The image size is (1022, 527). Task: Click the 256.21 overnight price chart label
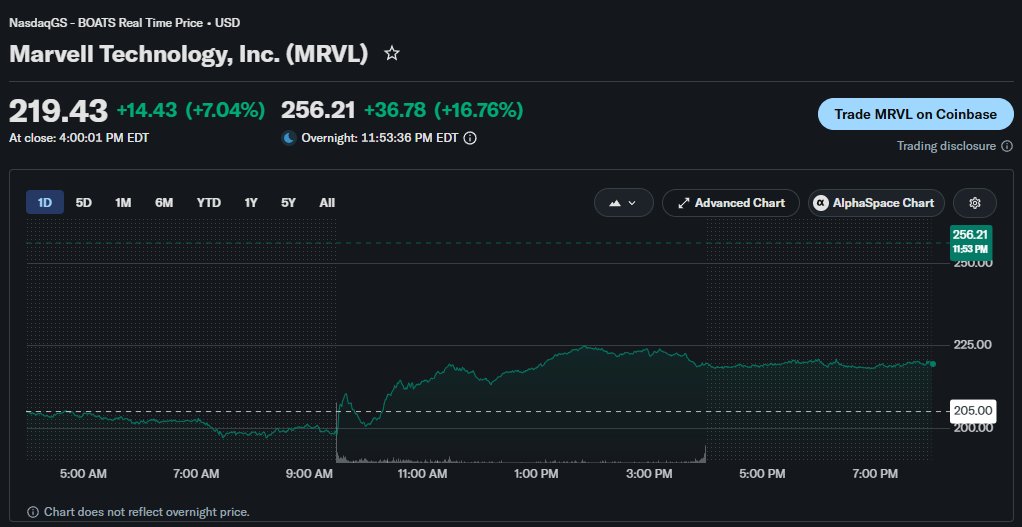(x=970, y=241)
